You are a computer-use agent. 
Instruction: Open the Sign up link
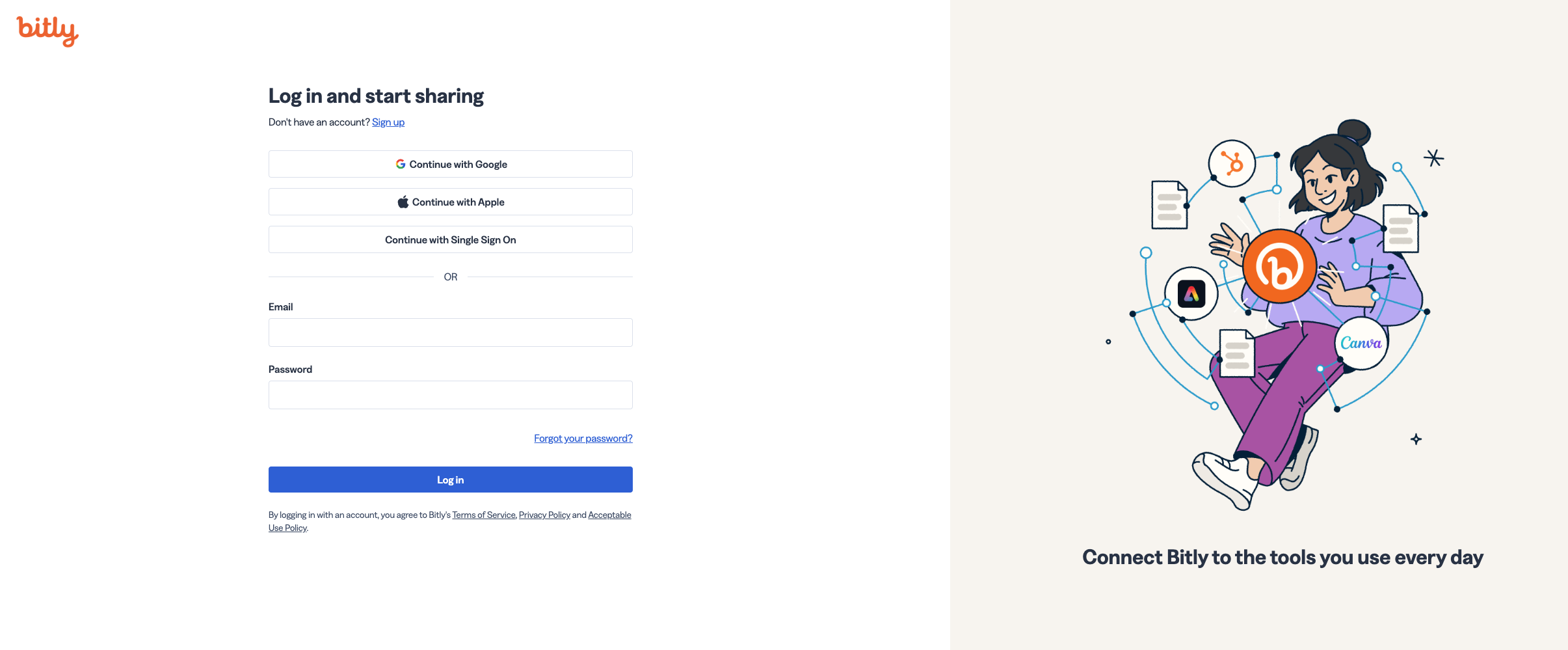388,122
